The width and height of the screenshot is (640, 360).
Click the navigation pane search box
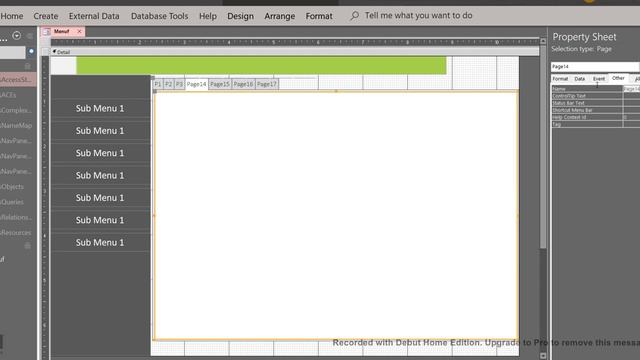pyautogui.click(x=13, y=52)
